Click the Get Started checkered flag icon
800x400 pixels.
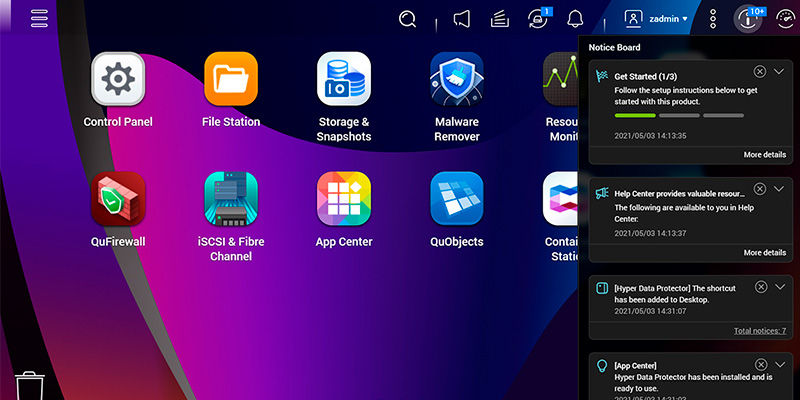click(x=602, y=76)
